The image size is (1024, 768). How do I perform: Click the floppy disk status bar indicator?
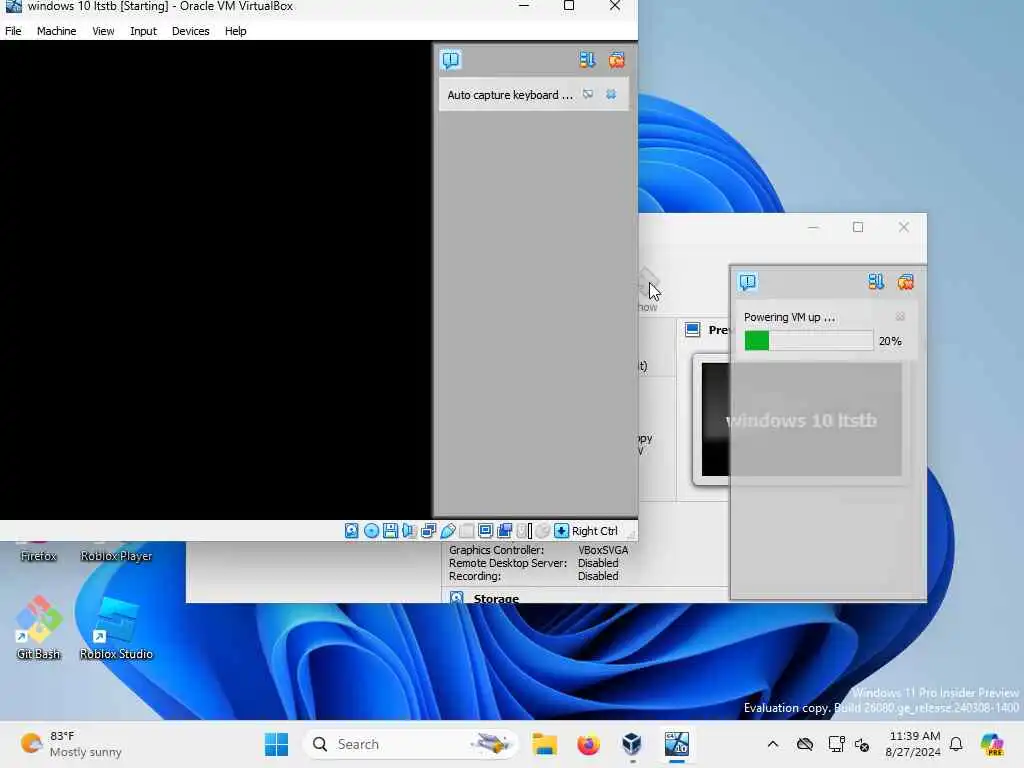point(390,531)
